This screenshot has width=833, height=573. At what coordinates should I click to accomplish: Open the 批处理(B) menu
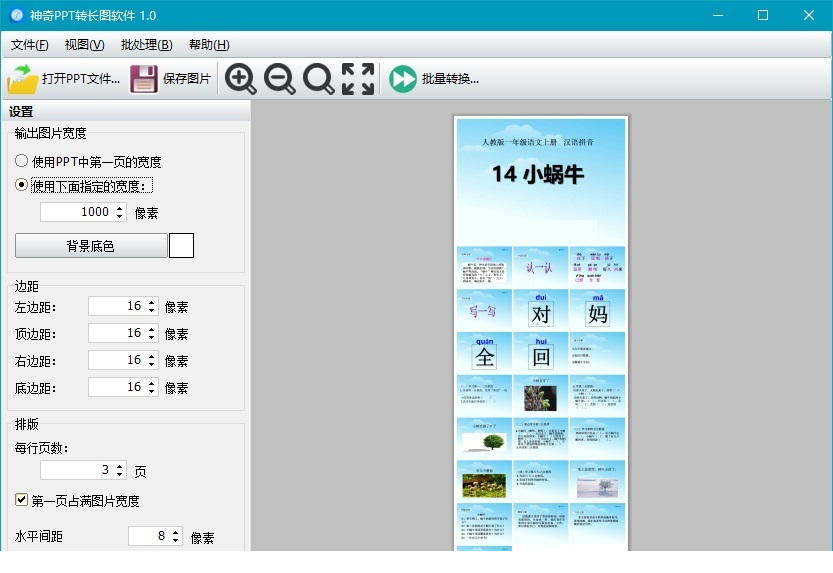(x=146, y=45)
